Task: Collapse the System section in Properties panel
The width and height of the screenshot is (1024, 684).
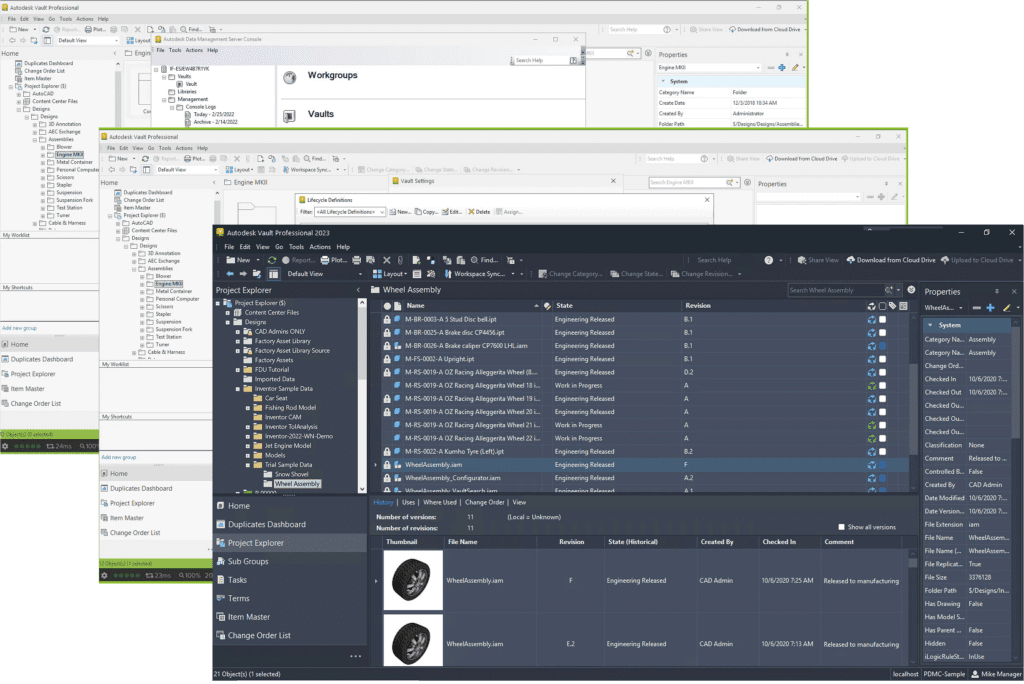Action: click(930, 325)
